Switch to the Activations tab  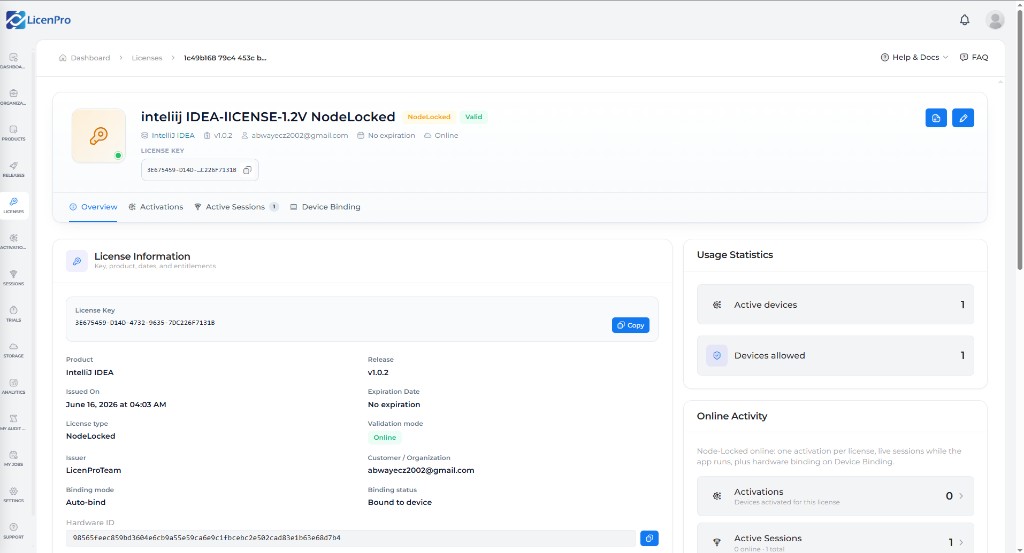155,207
